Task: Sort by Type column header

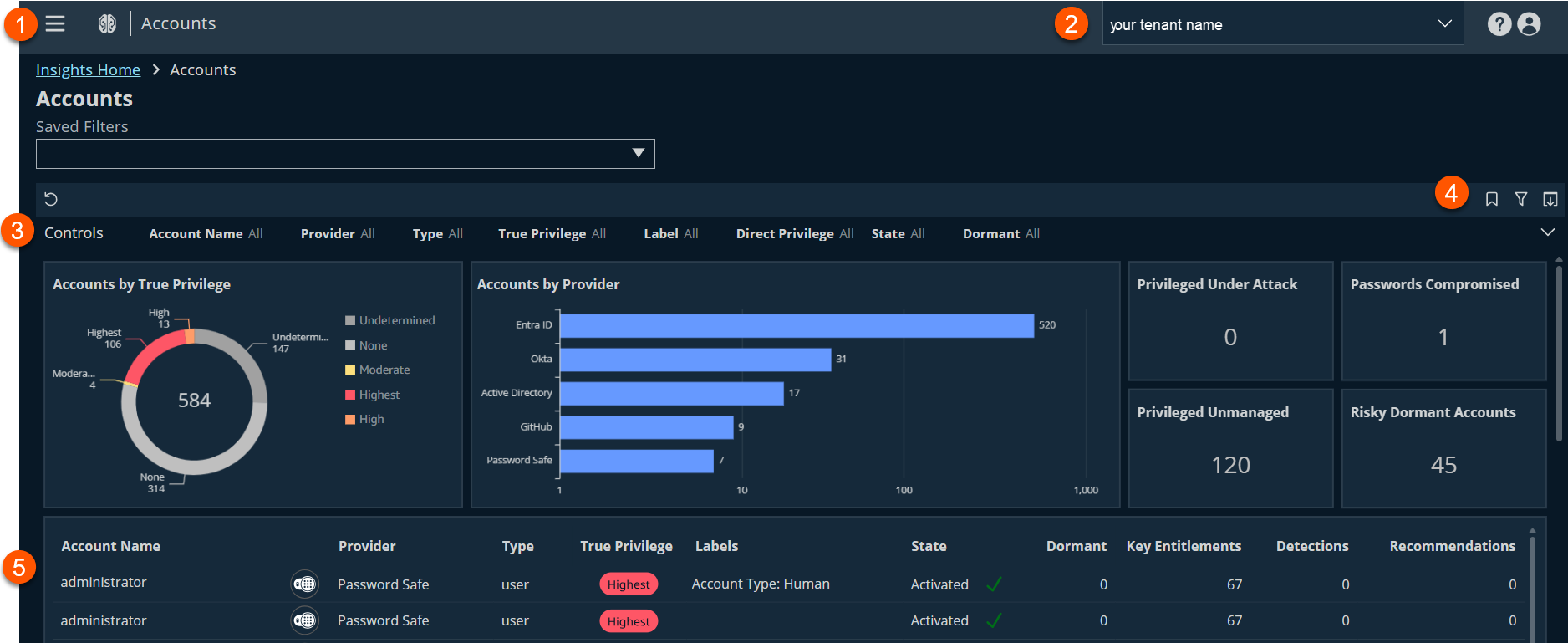Action: (517, 546)
